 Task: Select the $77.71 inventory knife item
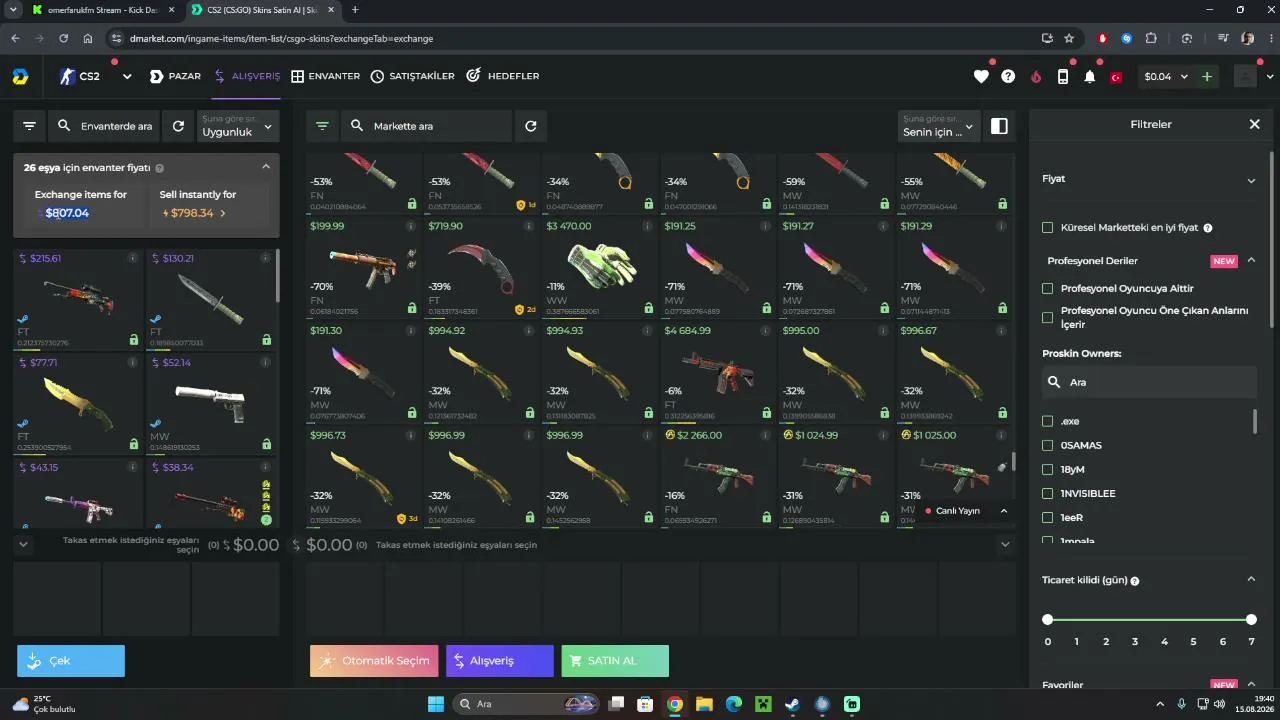click(x=78, y=403)
